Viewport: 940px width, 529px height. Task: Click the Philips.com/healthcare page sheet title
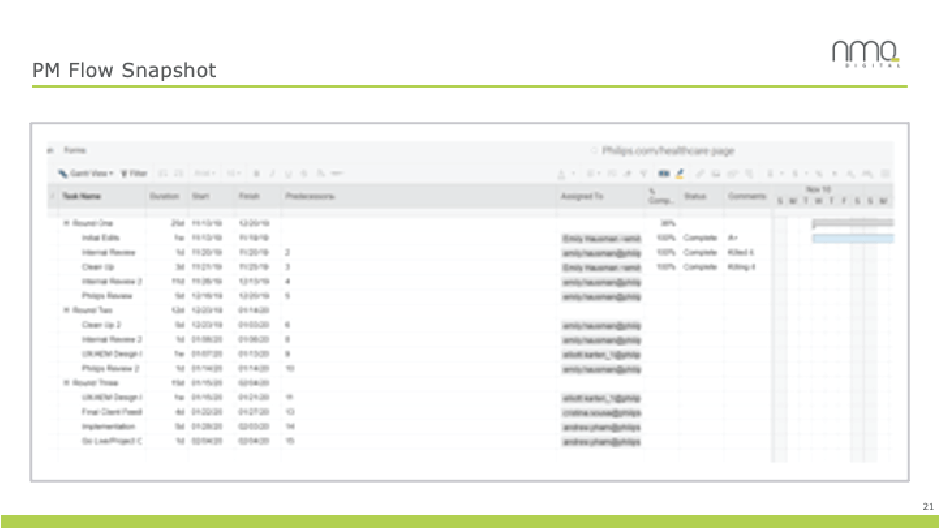coord(668,151)
